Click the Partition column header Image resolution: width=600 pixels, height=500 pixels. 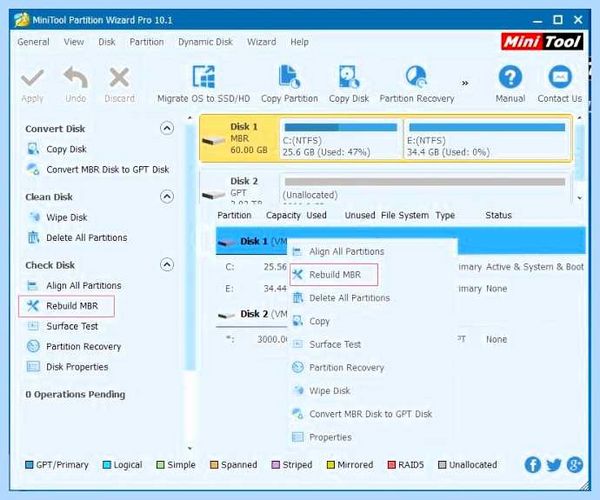pyautogui.click(x=234, y=215)
